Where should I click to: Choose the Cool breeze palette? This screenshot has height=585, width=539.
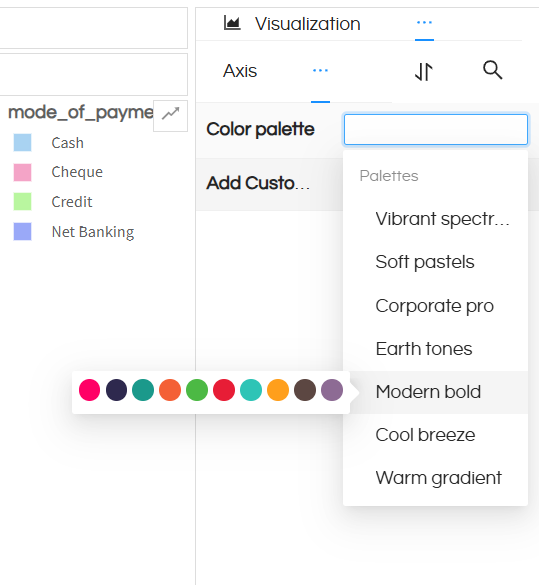[435, 435]
